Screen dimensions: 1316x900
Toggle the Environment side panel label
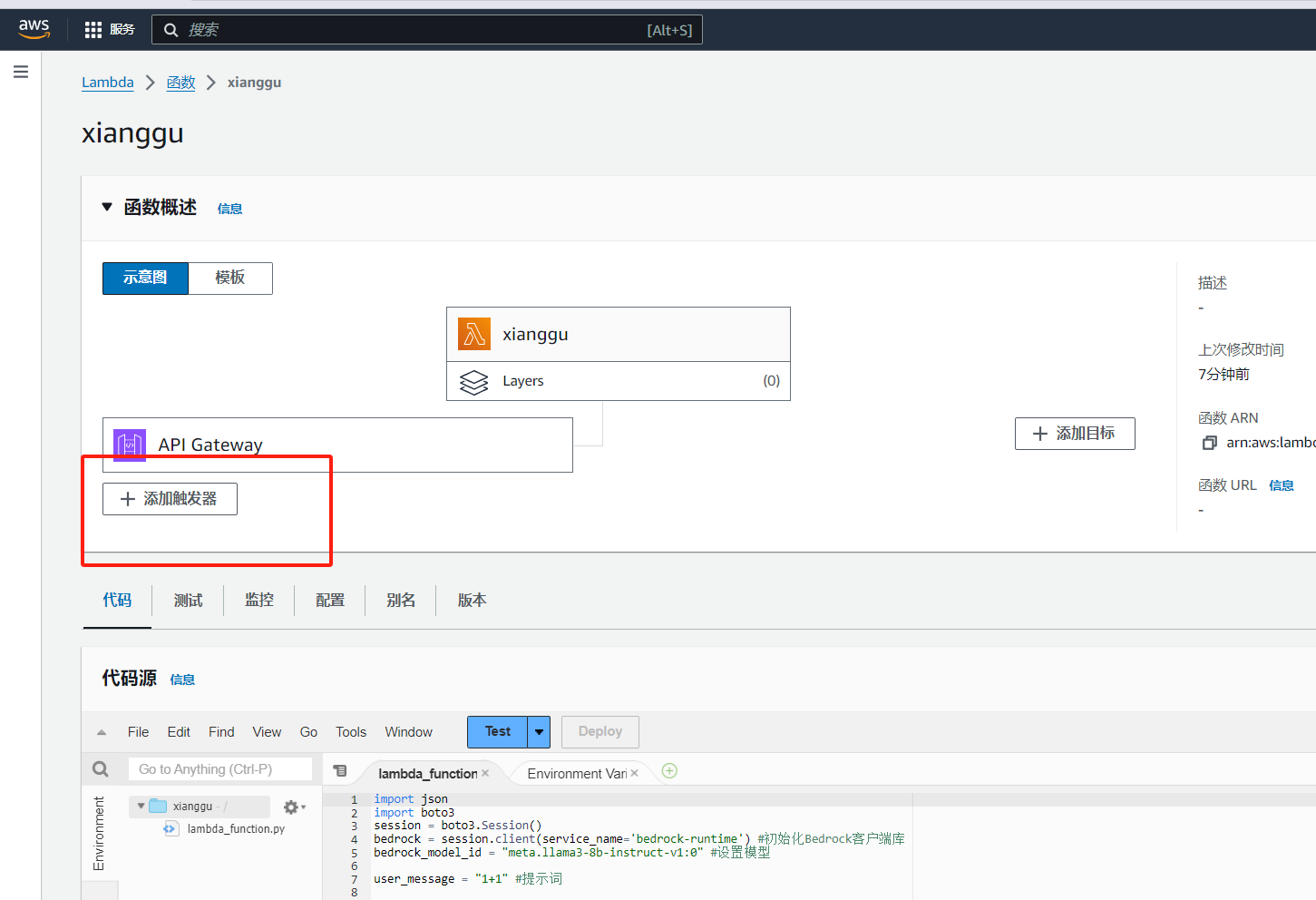pyautogui.click(x=99, y=833)
